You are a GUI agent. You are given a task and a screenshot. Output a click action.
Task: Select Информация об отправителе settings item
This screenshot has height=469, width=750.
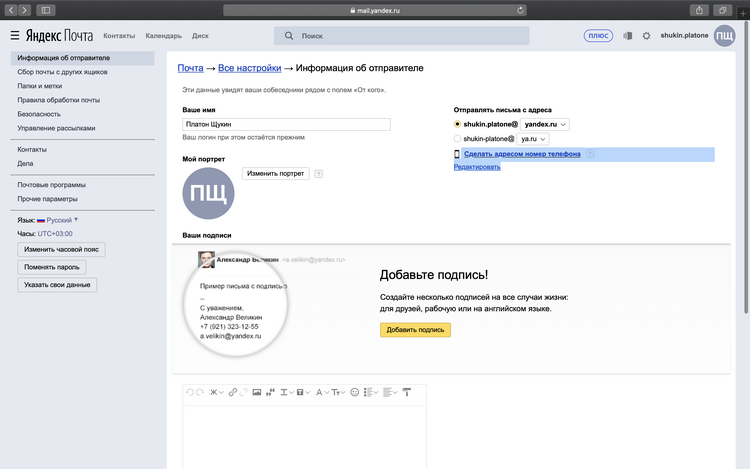pyautogui.click(x=82, y=58)
